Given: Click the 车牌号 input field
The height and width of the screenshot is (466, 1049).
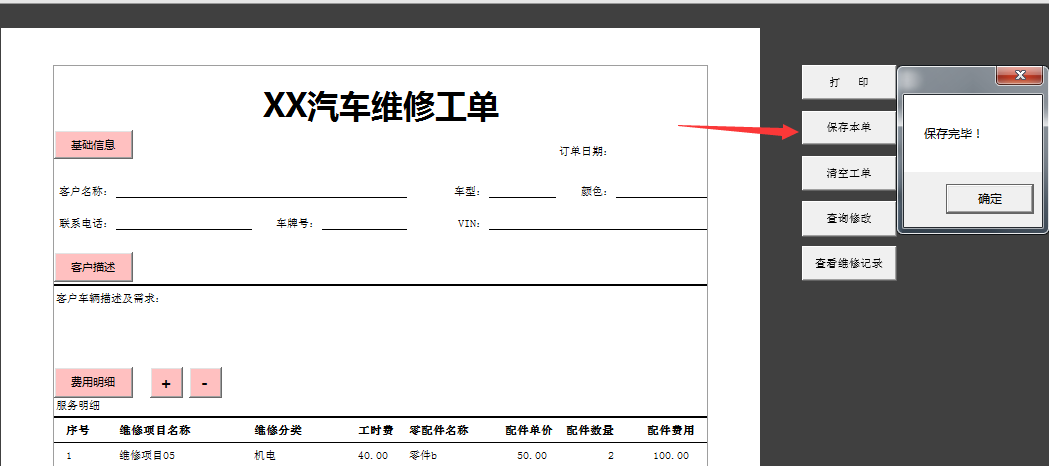Looking at the screenshot, I should pyautogui.click(x=365, y=223).
